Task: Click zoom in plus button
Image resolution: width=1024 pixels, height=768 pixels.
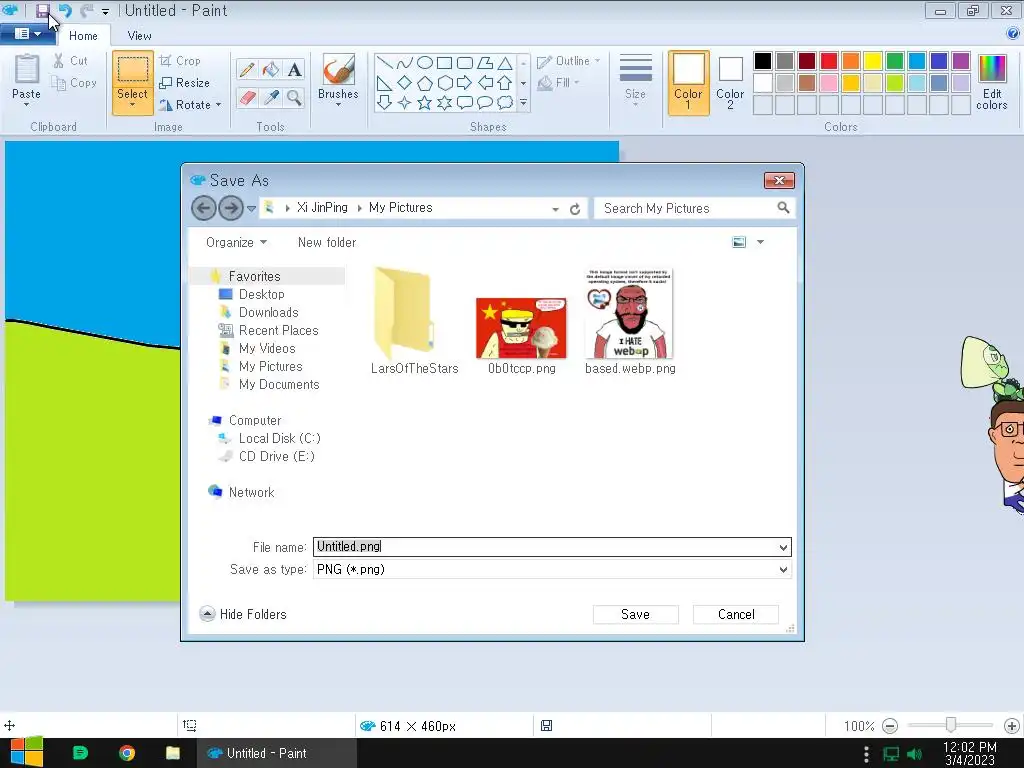Action: coord(1012,726)
